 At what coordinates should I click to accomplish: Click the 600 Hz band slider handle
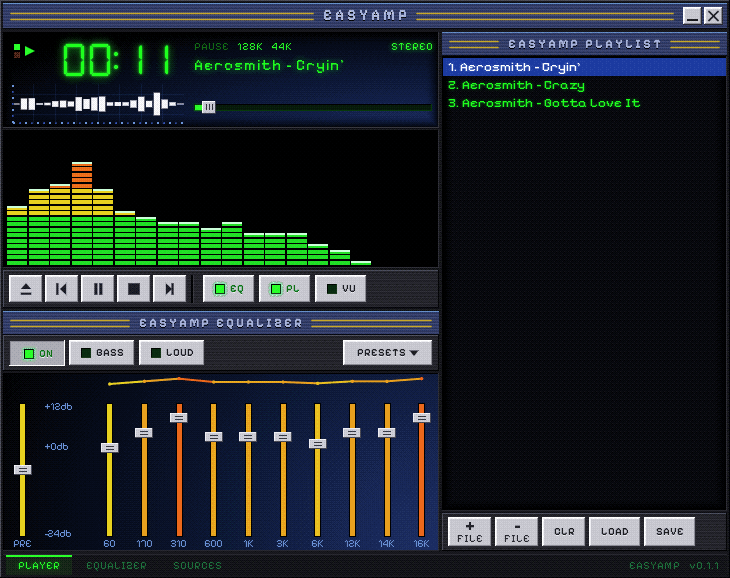tap(213, 437)
